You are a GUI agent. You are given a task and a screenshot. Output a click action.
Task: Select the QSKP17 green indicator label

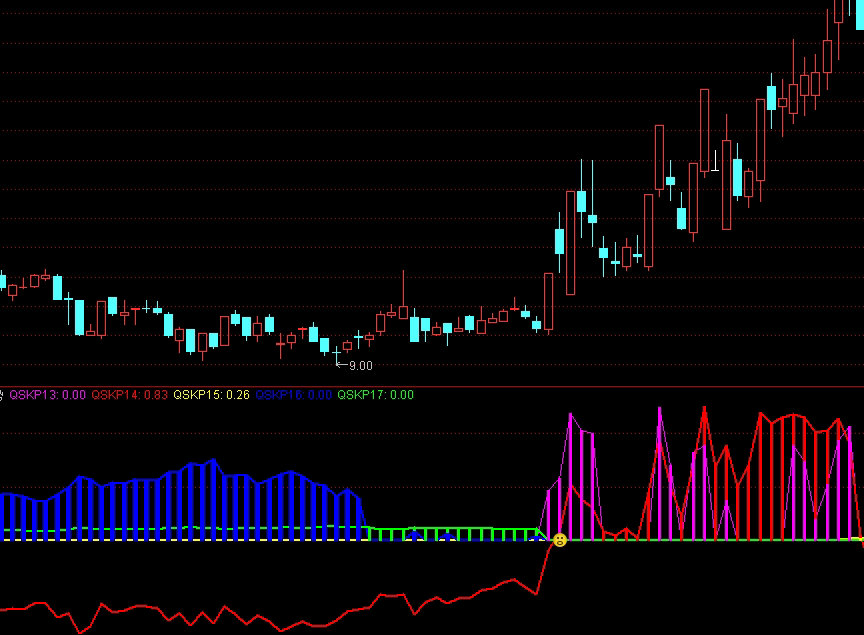375,395
